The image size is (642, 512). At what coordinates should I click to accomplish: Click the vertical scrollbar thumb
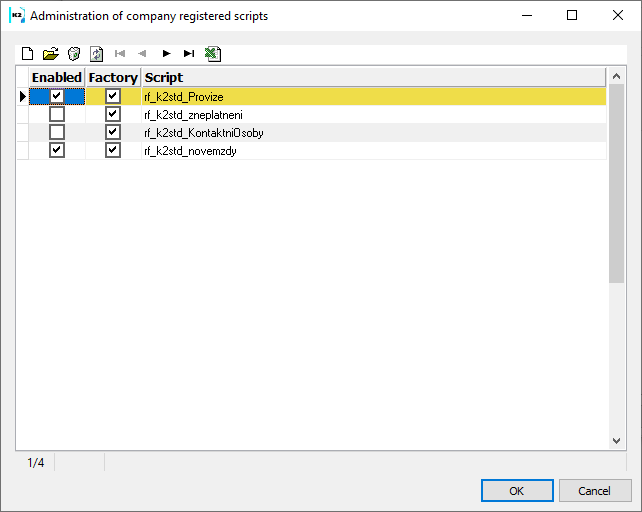click(616, 184)
